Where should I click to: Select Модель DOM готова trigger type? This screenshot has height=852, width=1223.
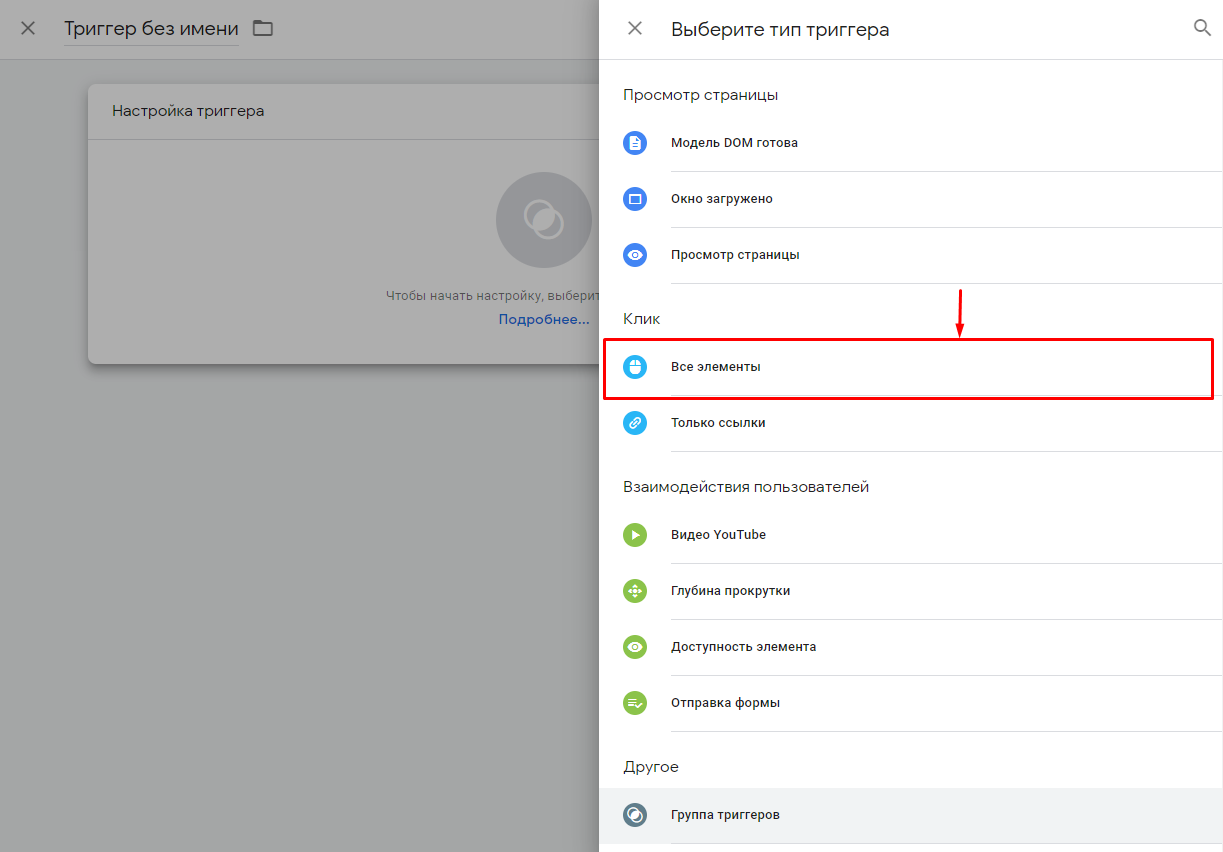[x=734, y=143]
